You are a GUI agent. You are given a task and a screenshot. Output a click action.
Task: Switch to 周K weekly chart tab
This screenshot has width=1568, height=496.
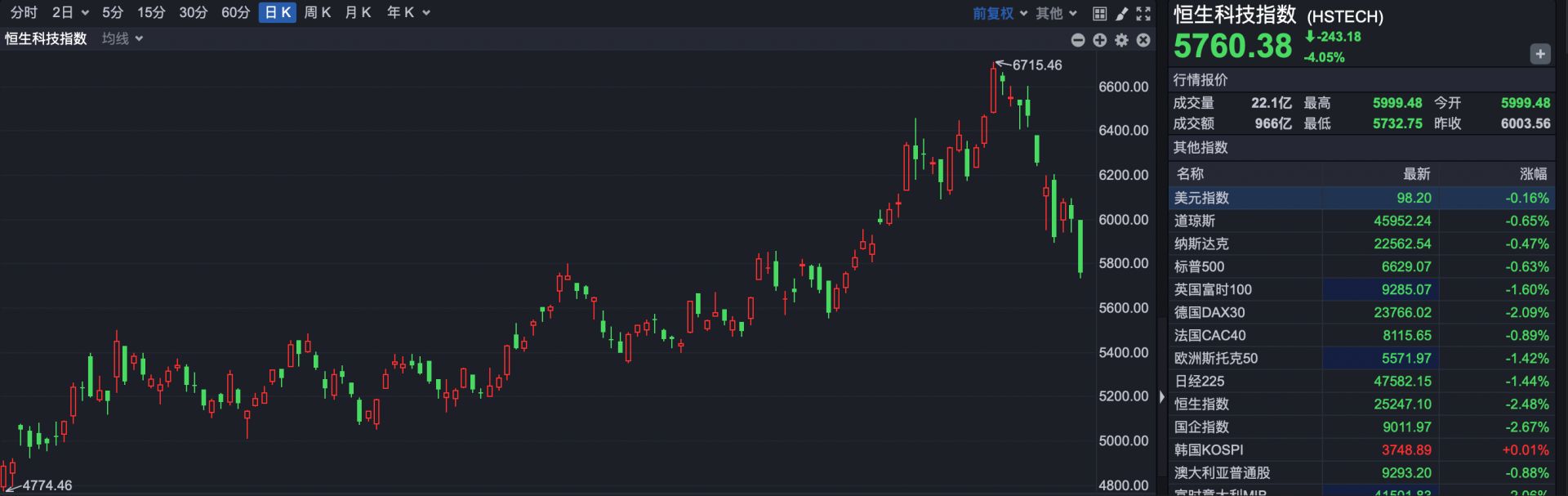pyautogui.click(x=317, y=12)
